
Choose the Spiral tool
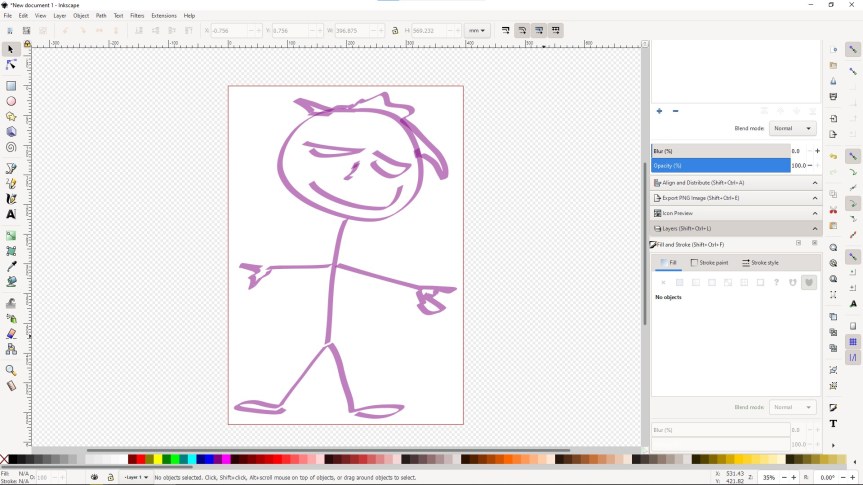(11, 147)
